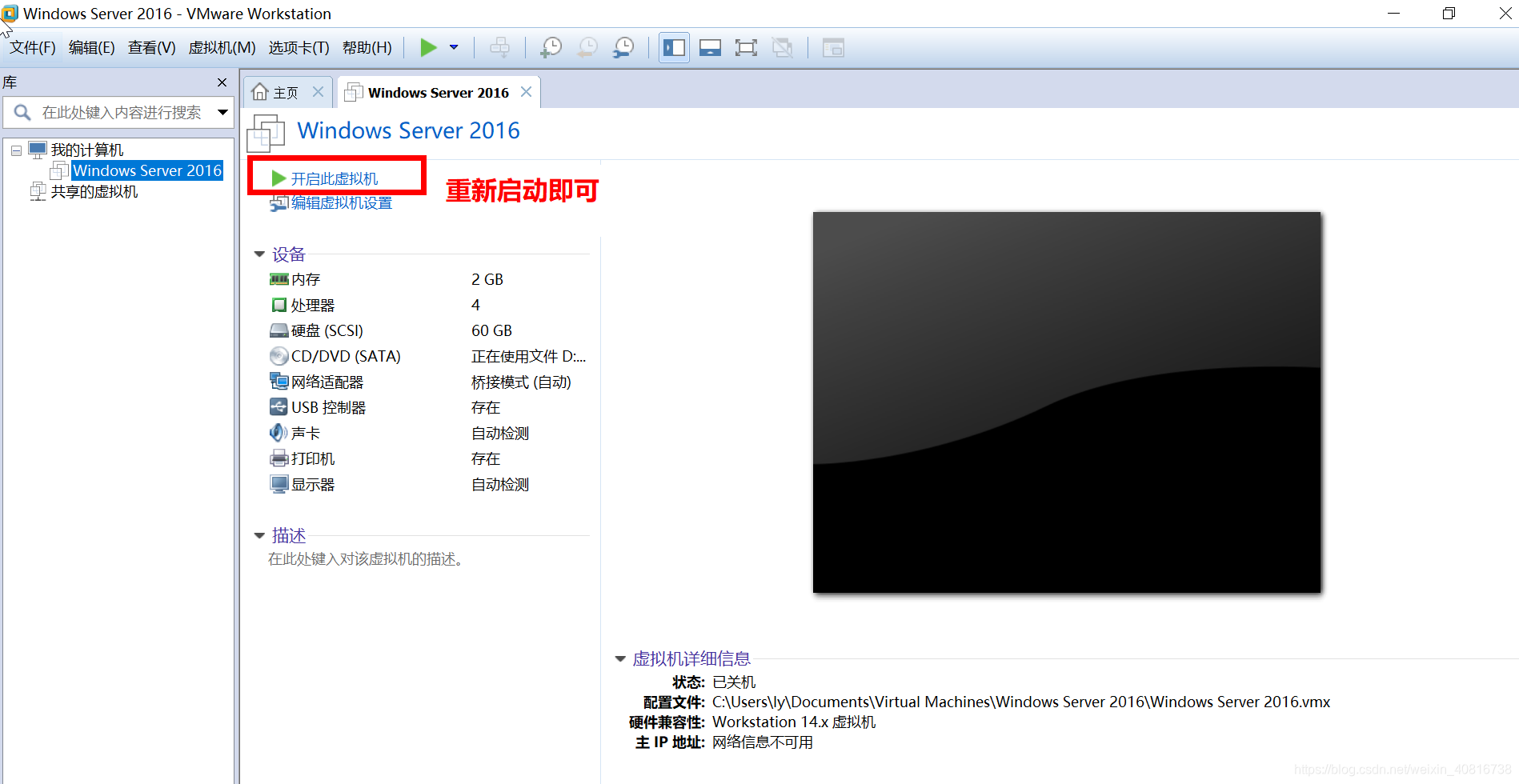Click the large VM heading icon
The width and height of the screenshot is (1519, 784).
coord(266,133)
